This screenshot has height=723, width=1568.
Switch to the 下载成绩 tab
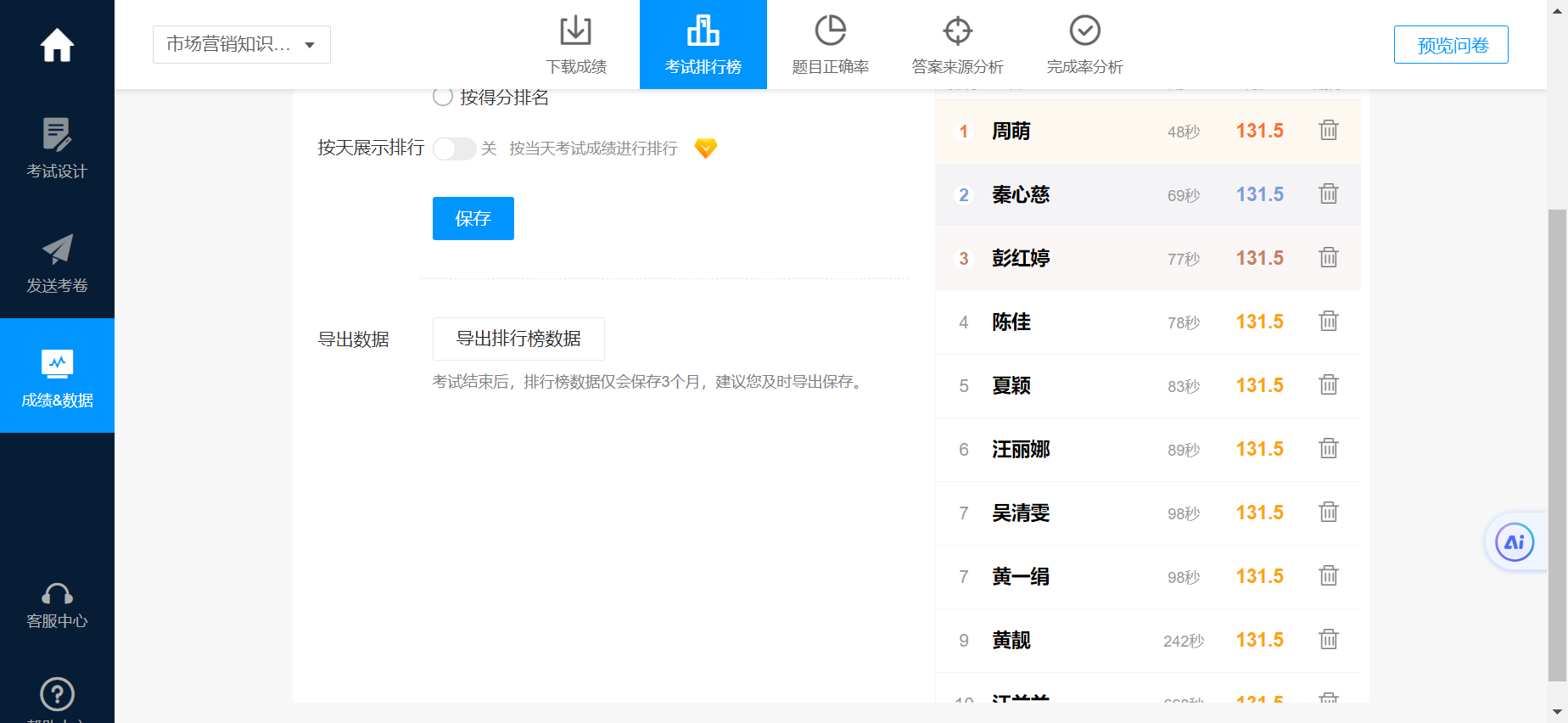[x=576, y=45]
